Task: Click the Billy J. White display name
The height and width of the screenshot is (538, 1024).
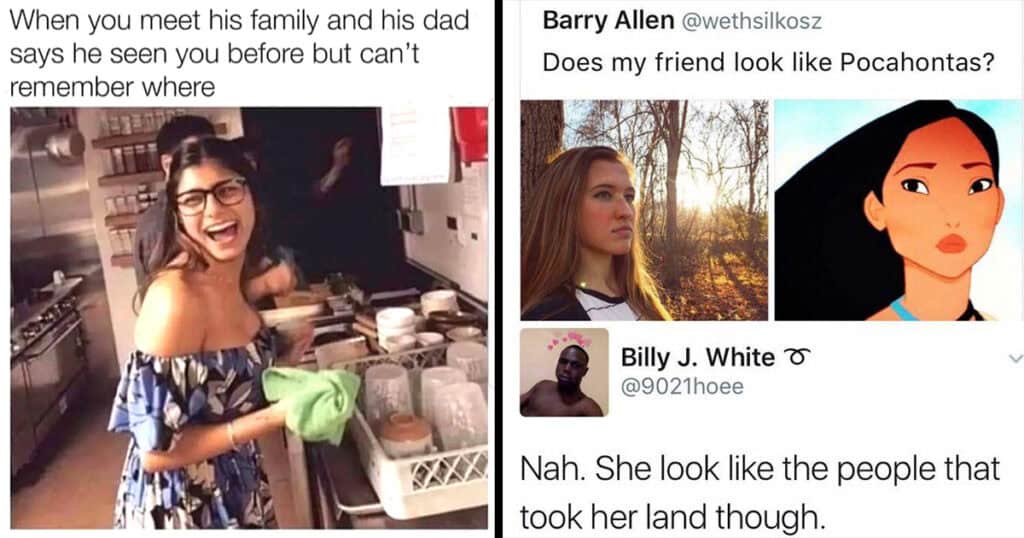Action: point(697,357)
